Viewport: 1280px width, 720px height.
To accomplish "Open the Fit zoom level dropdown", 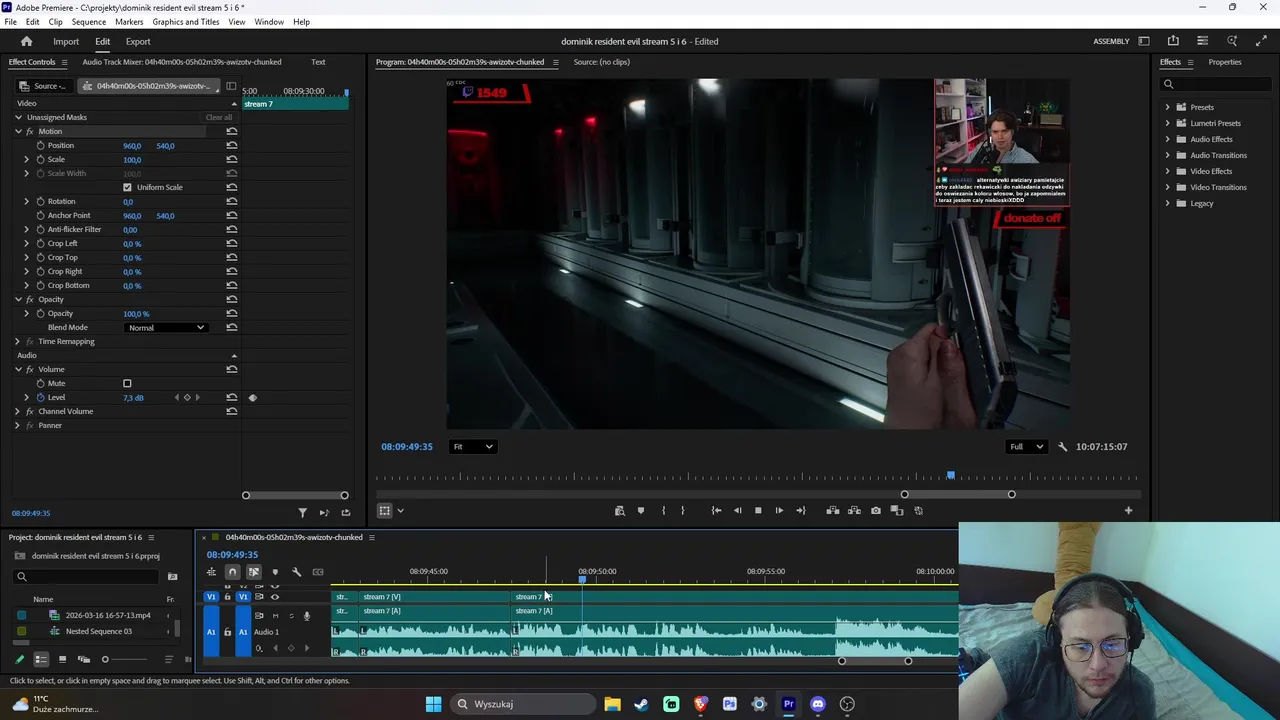I will pos(472,447).
